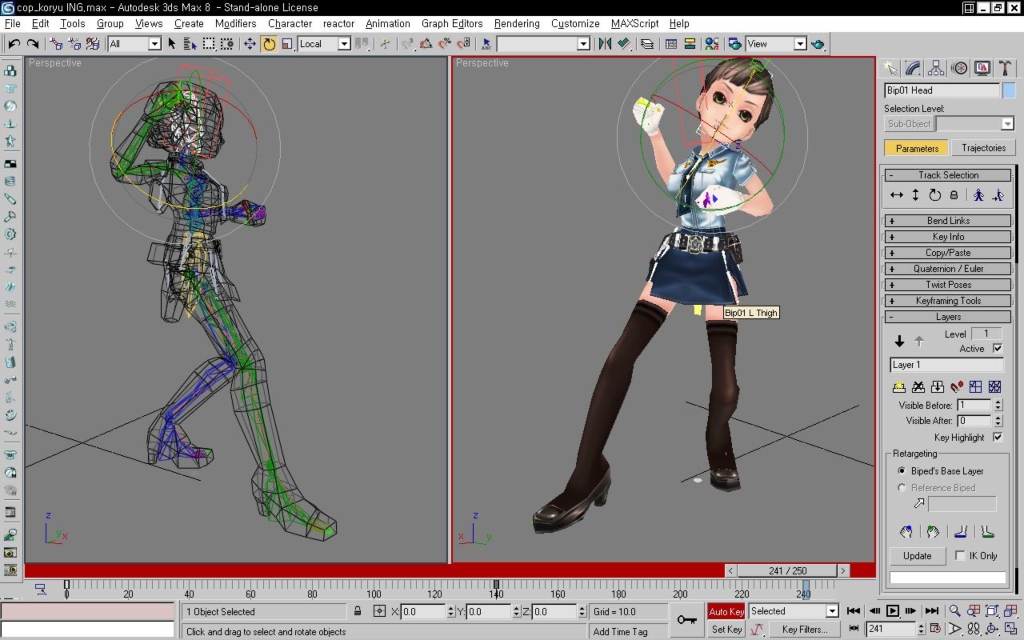Screen dimensions: 1024x640
Task: Click the Symmetrical biped track icon
Action: pyautogui.click(x=978, y=195)
